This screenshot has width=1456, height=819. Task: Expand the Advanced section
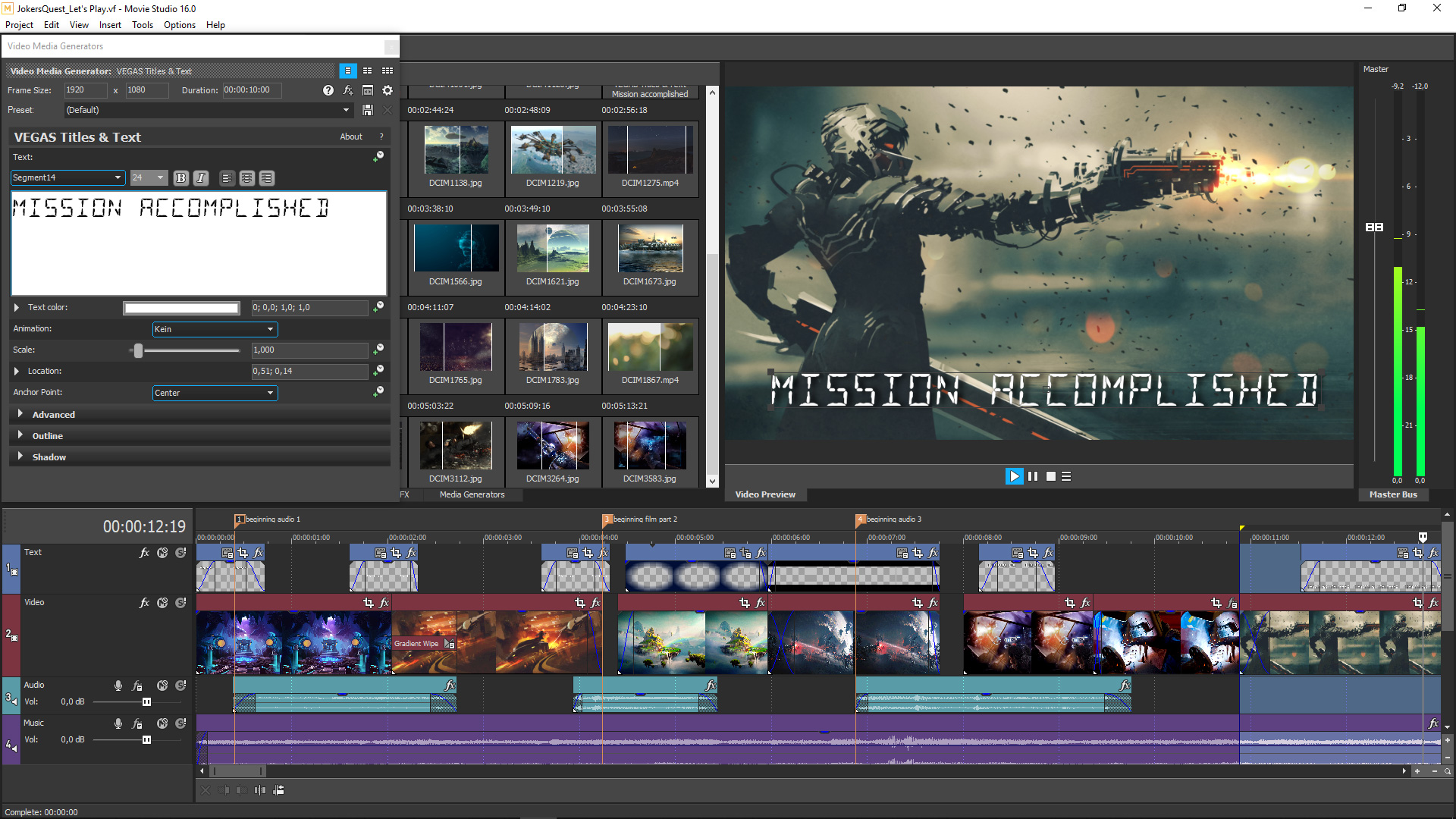(53, 414)
